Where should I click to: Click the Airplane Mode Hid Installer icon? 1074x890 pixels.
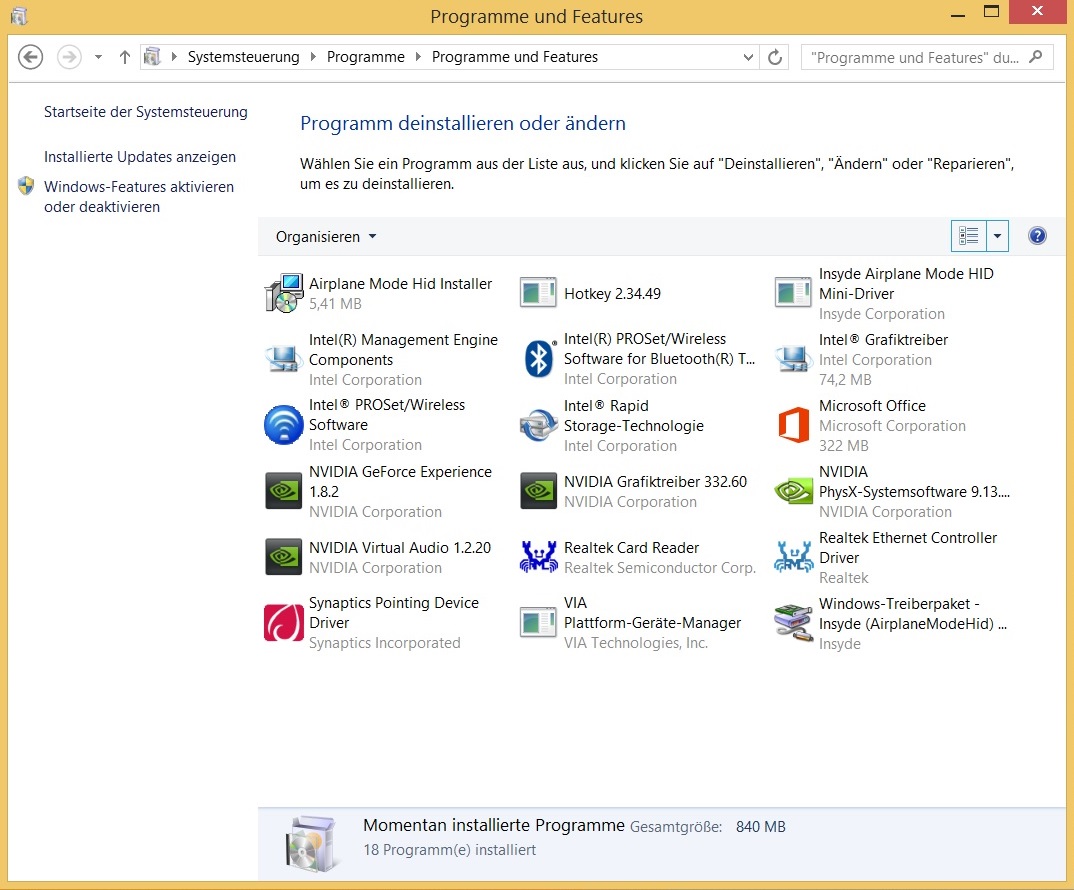284,293
